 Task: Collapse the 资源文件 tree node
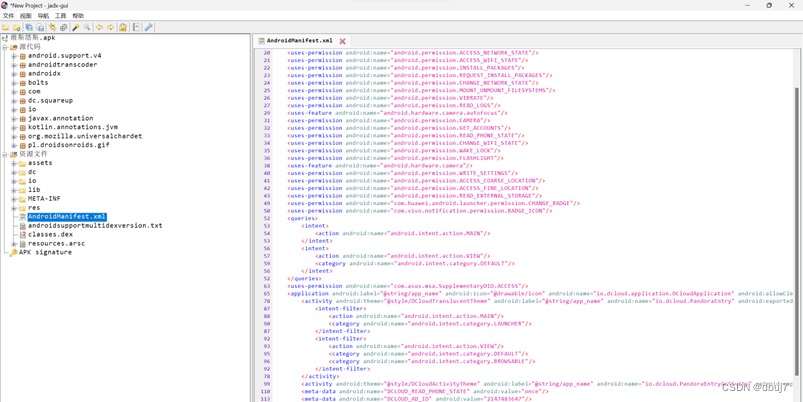click(5, 154)
